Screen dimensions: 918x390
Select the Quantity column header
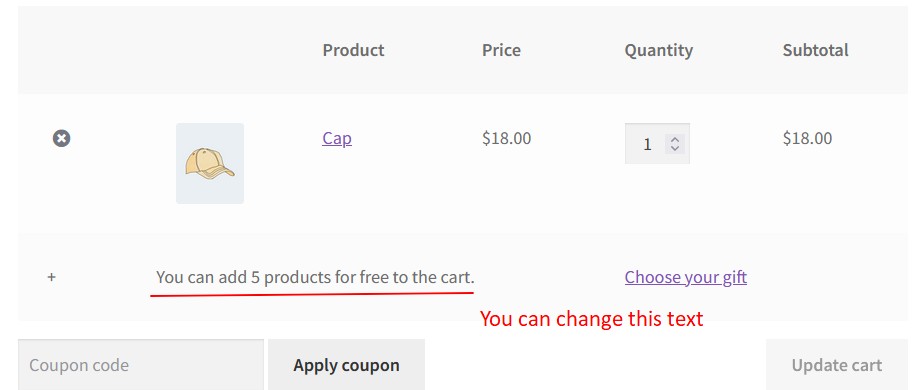pos(659,50)
